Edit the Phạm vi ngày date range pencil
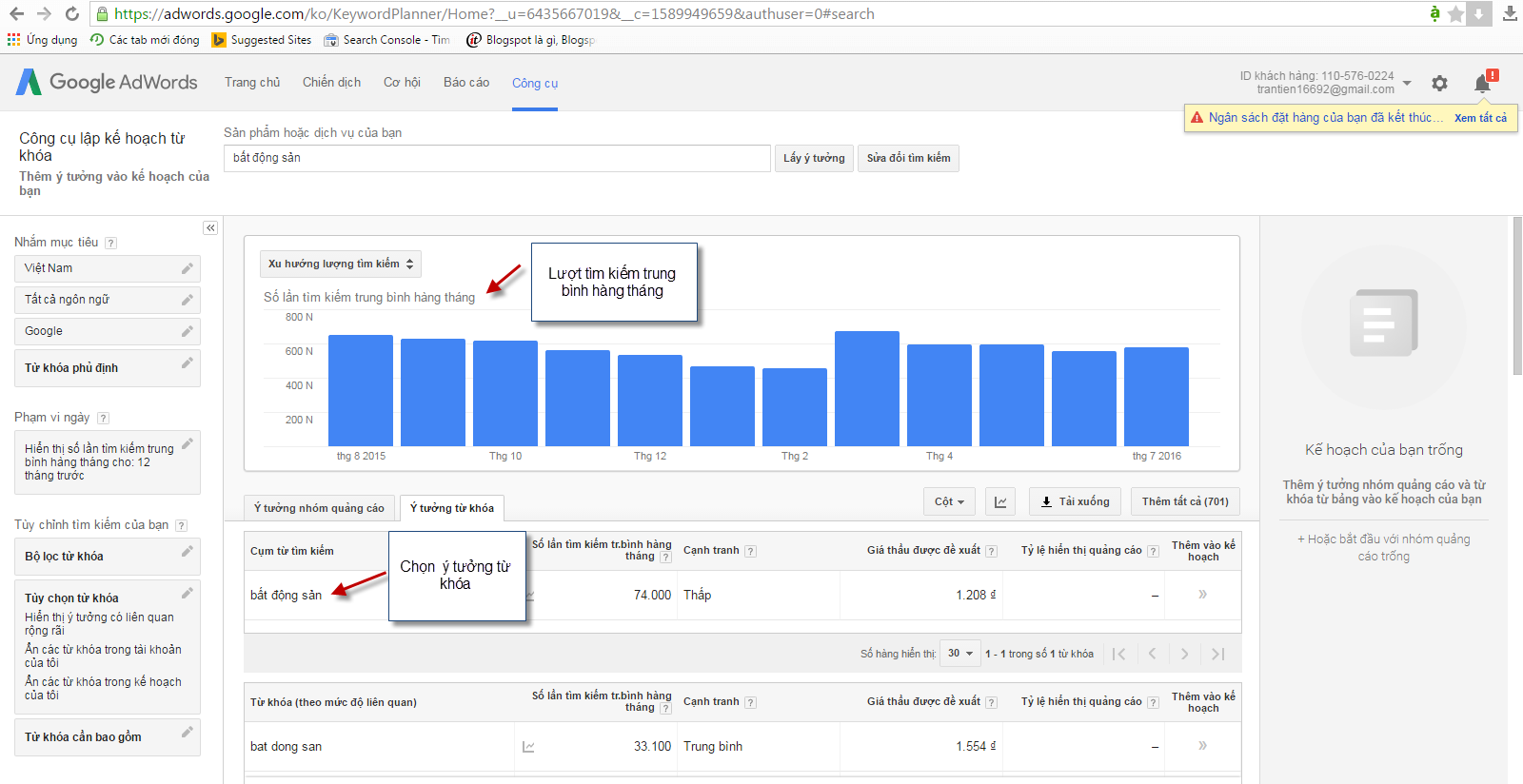1523x784 pixels. click(188, 443)
